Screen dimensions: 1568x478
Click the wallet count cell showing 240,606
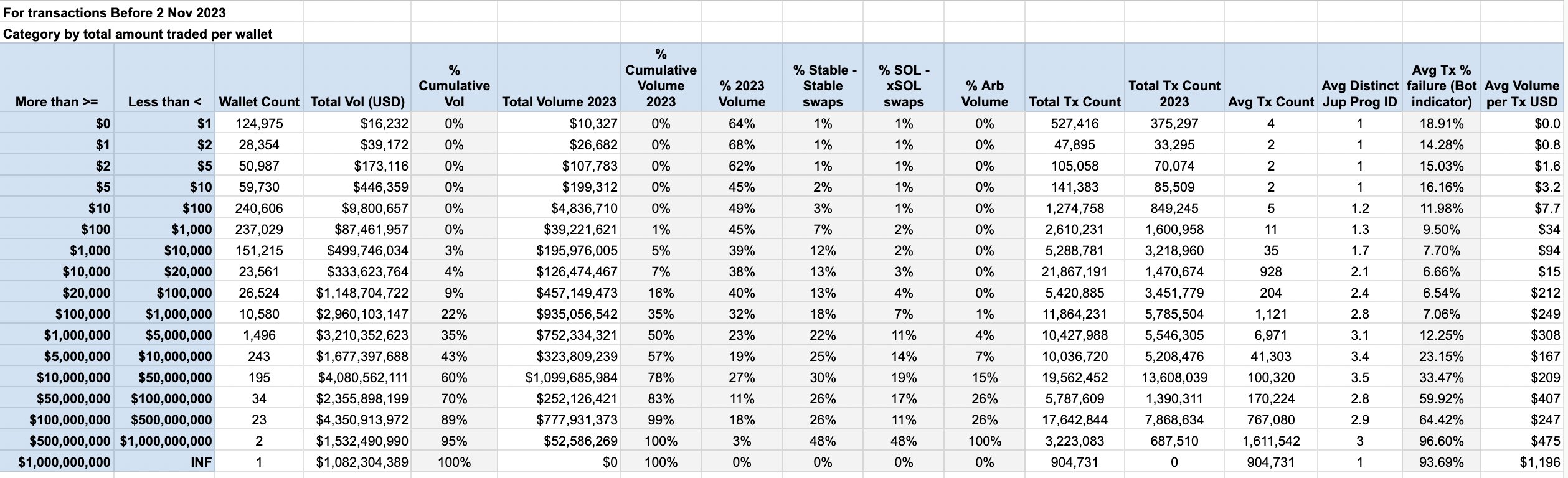pyautogui.click(x=259, y=209)
